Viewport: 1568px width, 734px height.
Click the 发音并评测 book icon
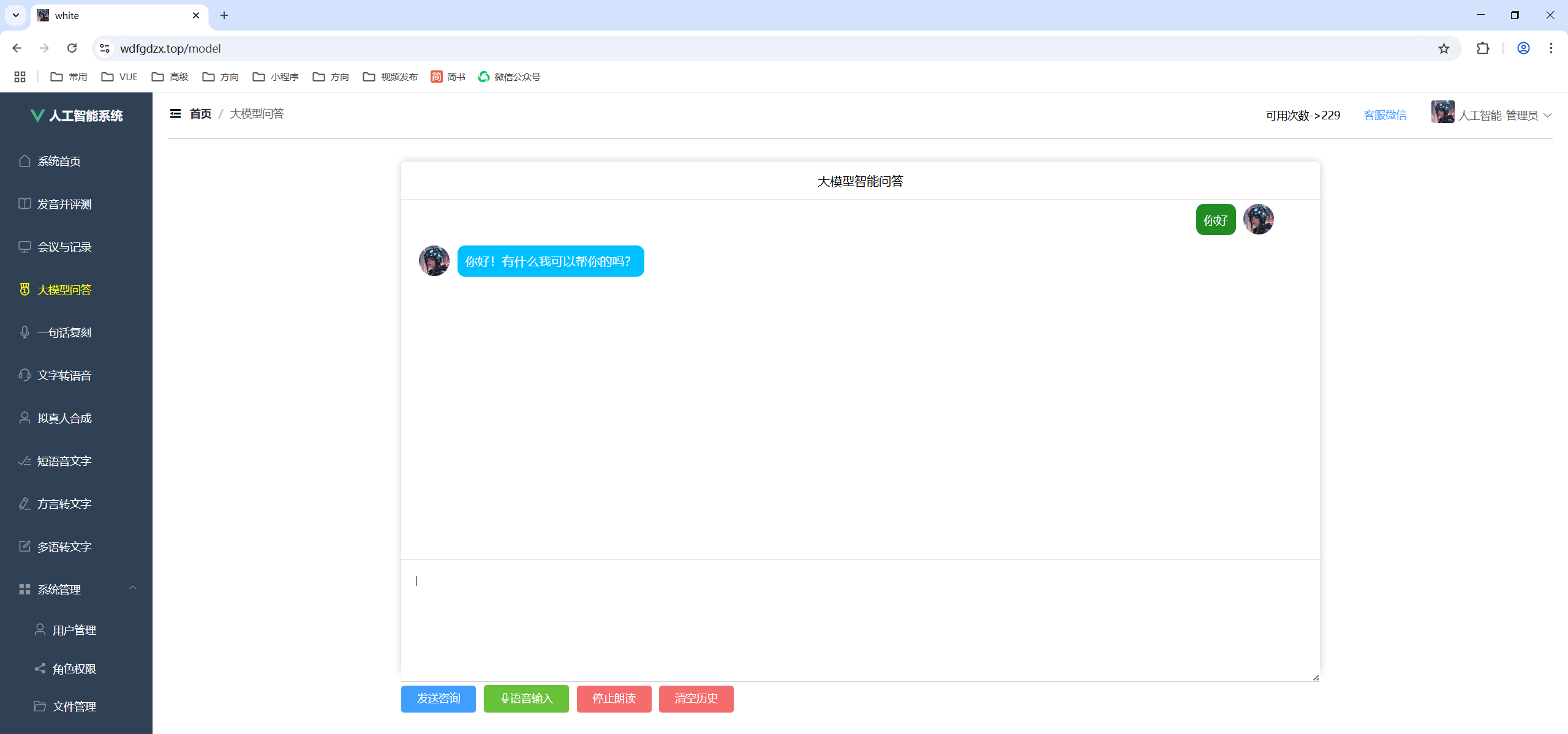24,204
